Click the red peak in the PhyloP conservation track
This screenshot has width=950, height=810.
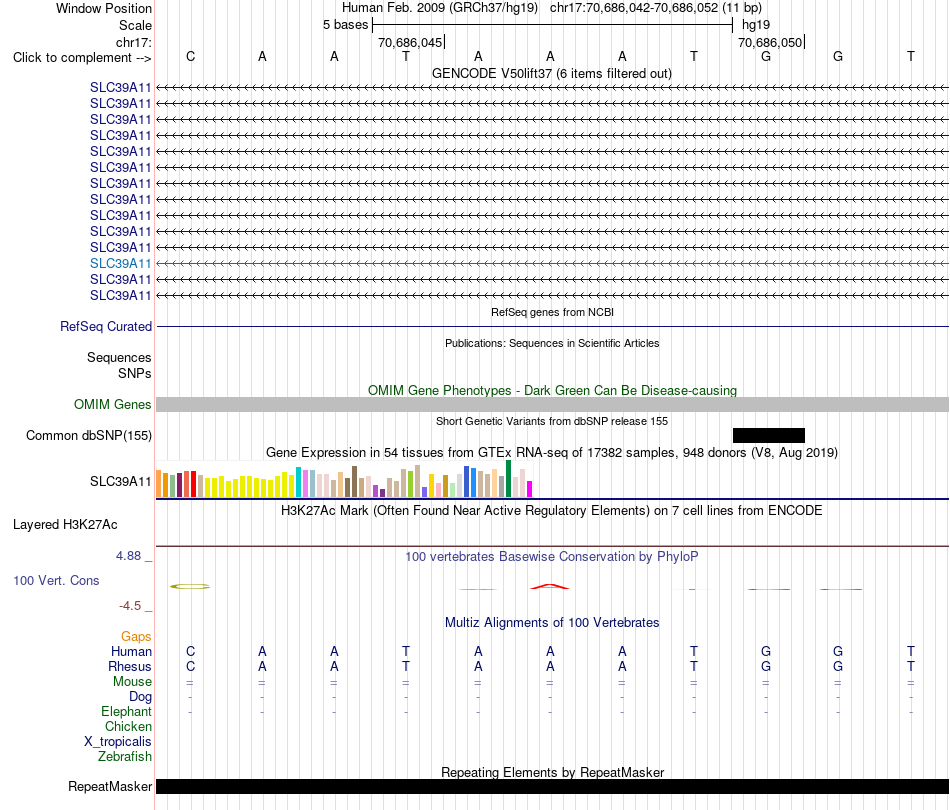(550, 586)
